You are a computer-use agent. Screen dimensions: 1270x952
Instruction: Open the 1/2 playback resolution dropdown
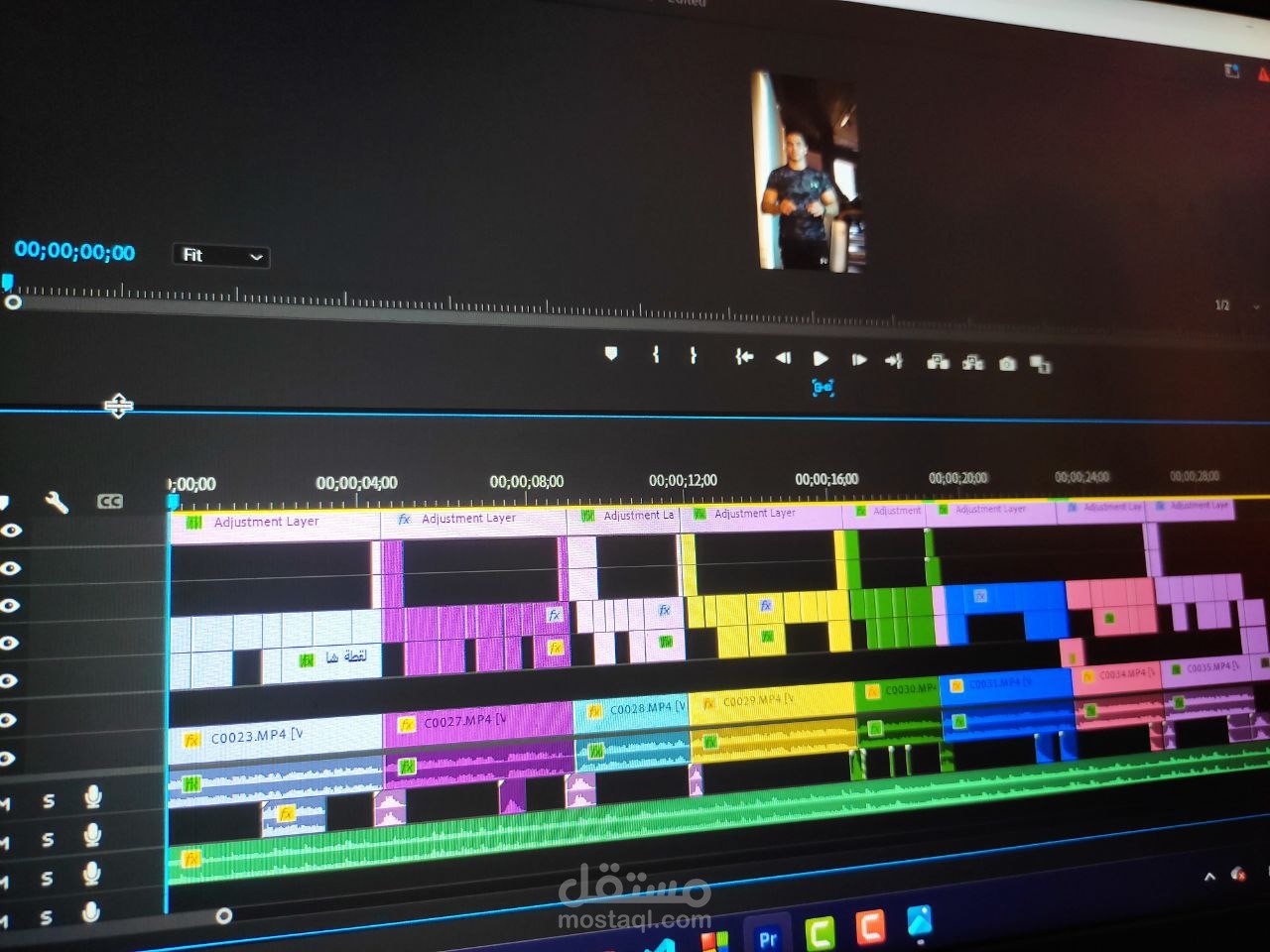1235,305
